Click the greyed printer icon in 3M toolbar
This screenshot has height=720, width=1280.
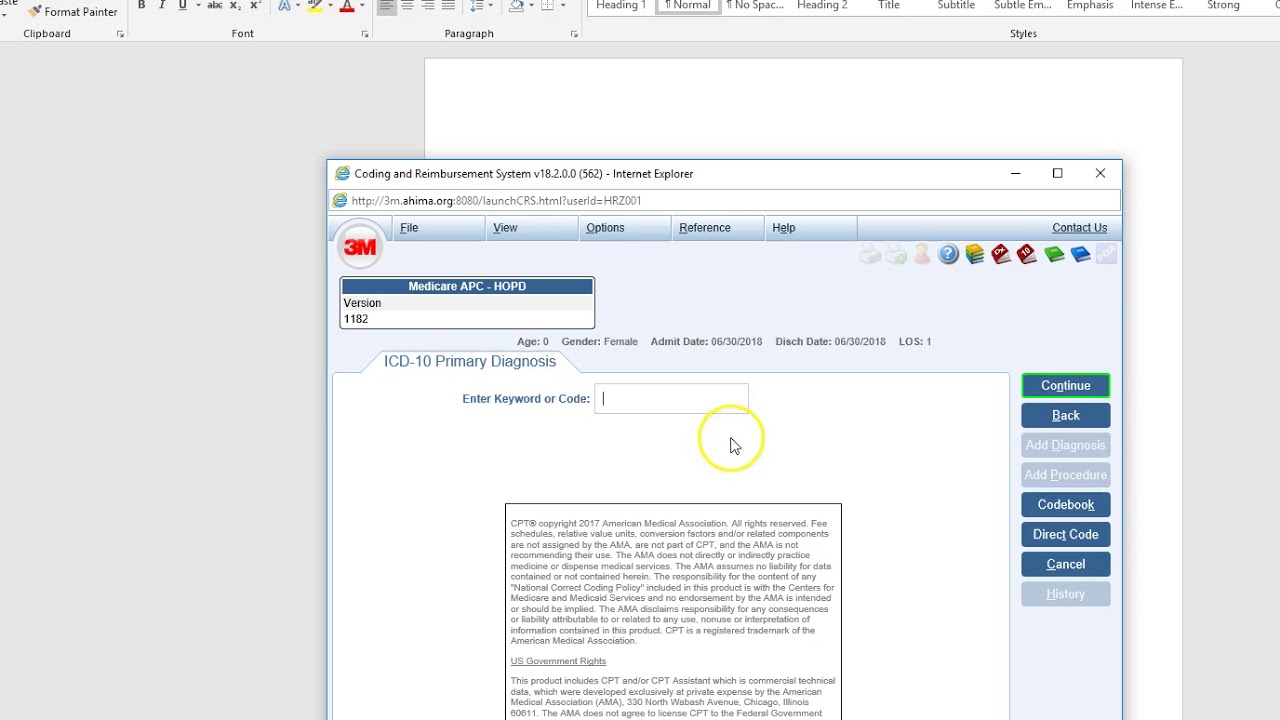tap(870, 255)
